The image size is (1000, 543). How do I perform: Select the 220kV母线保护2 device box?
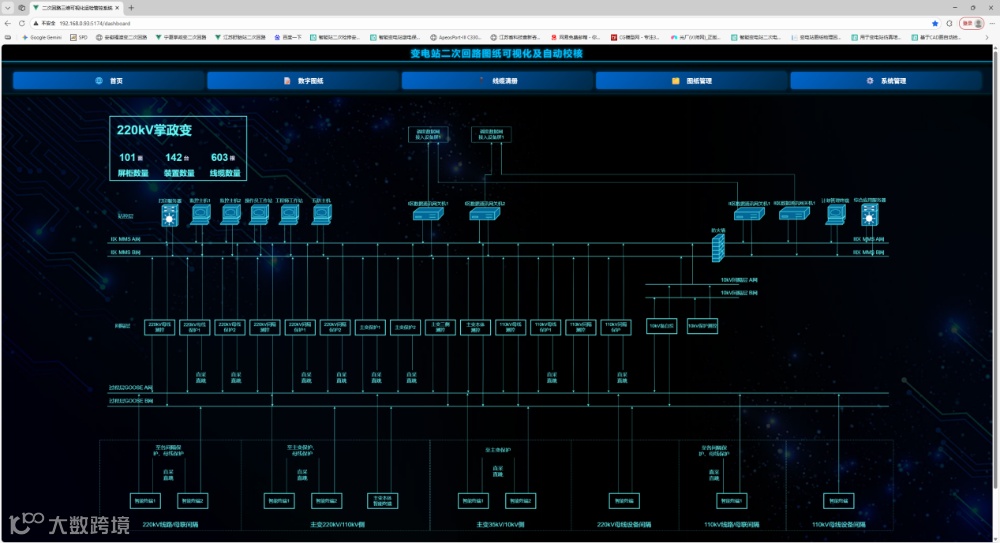230,327
